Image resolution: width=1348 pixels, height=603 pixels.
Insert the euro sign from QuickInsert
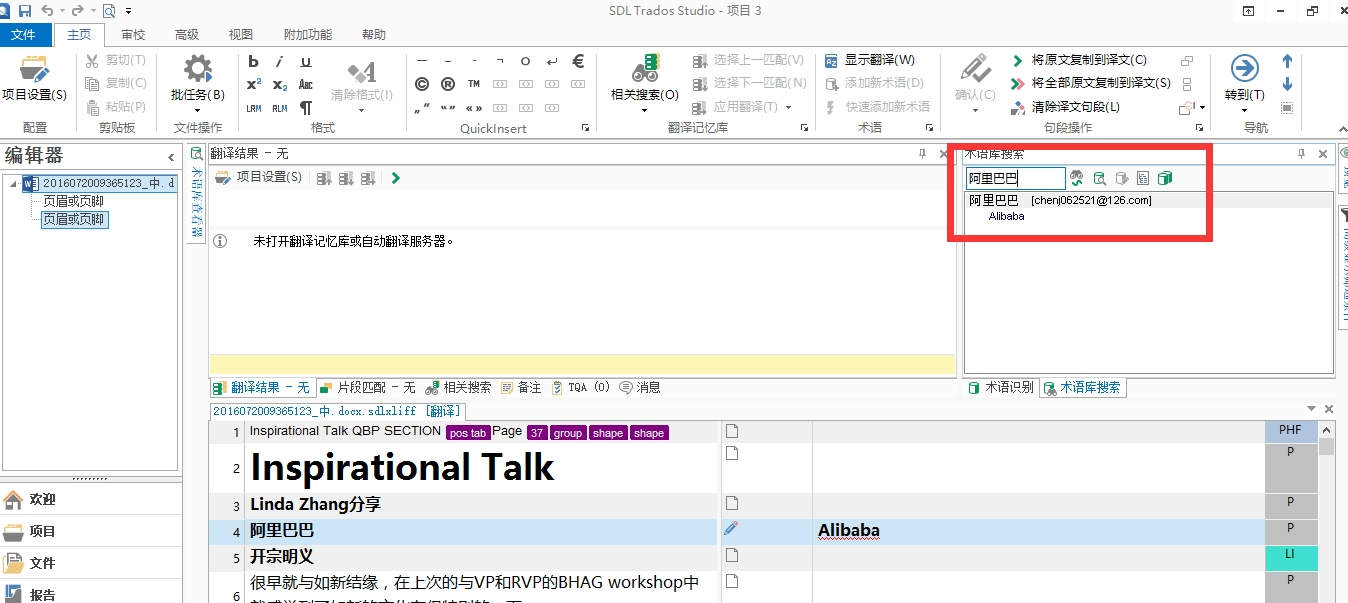coord(578,61)
